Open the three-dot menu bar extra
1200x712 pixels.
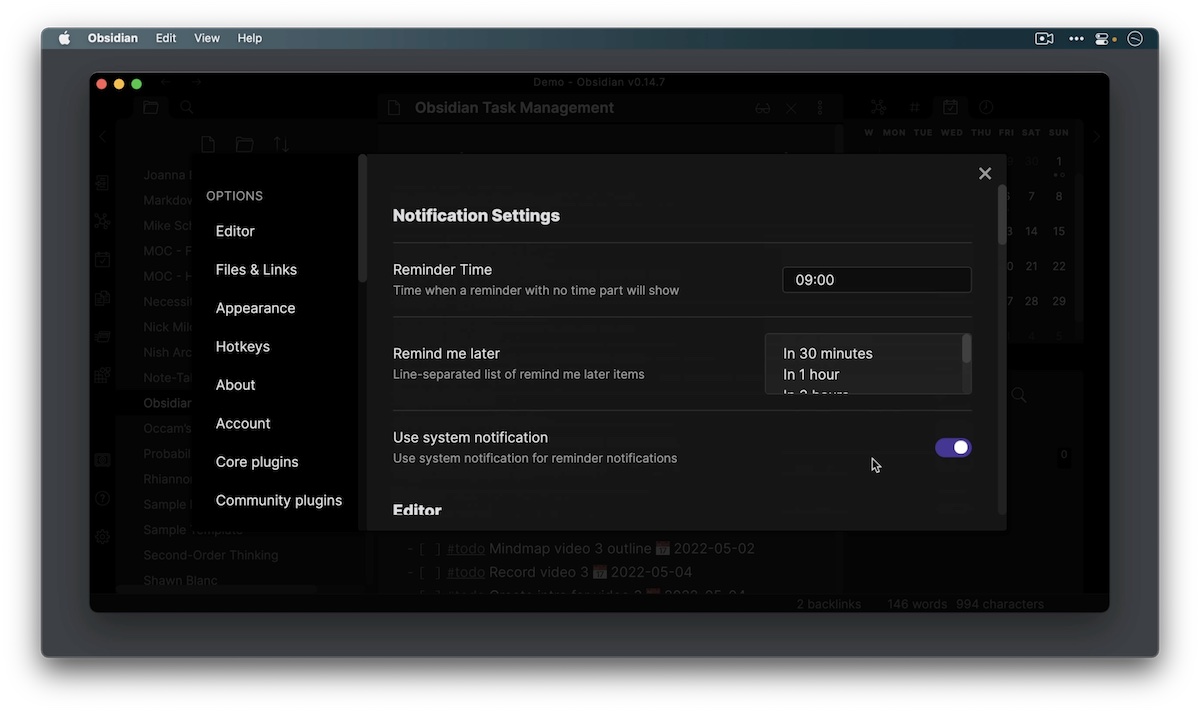[1076, 38]
